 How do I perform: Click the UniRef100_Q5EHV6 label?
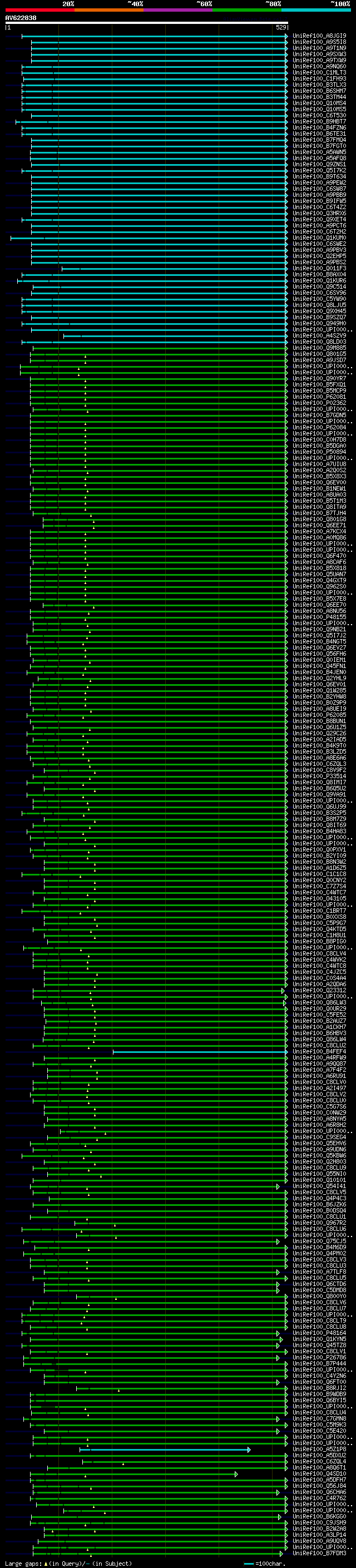[x=319, y=1143]
